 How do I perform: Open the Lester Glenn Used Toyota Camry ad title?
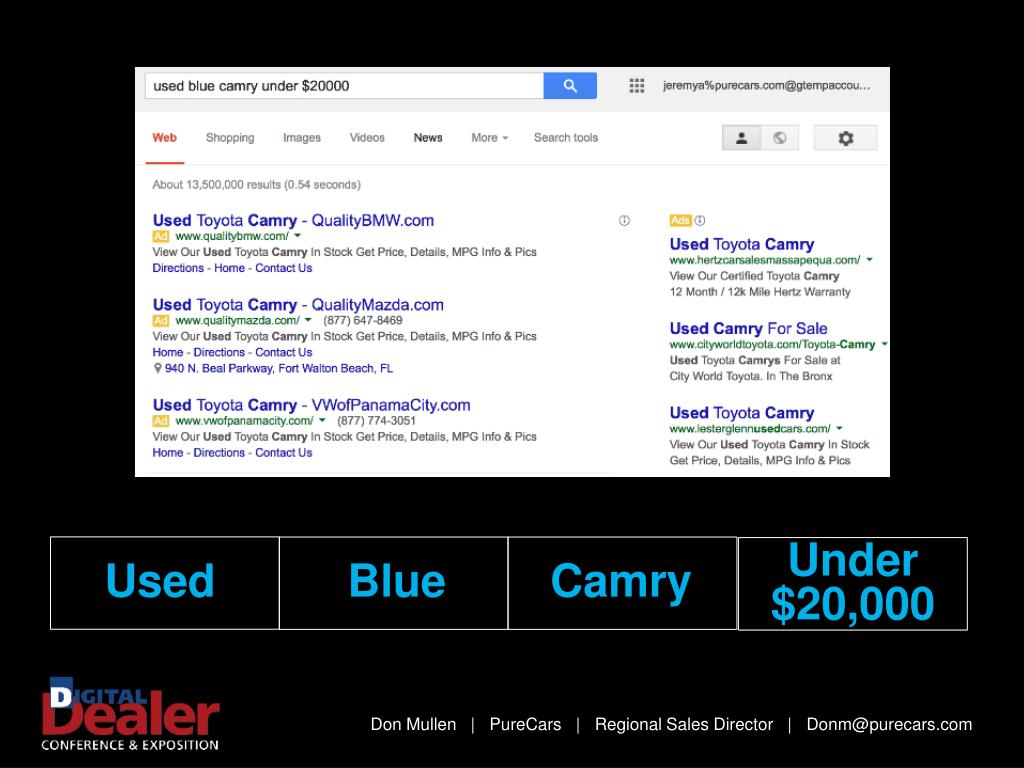click(742, 413)
